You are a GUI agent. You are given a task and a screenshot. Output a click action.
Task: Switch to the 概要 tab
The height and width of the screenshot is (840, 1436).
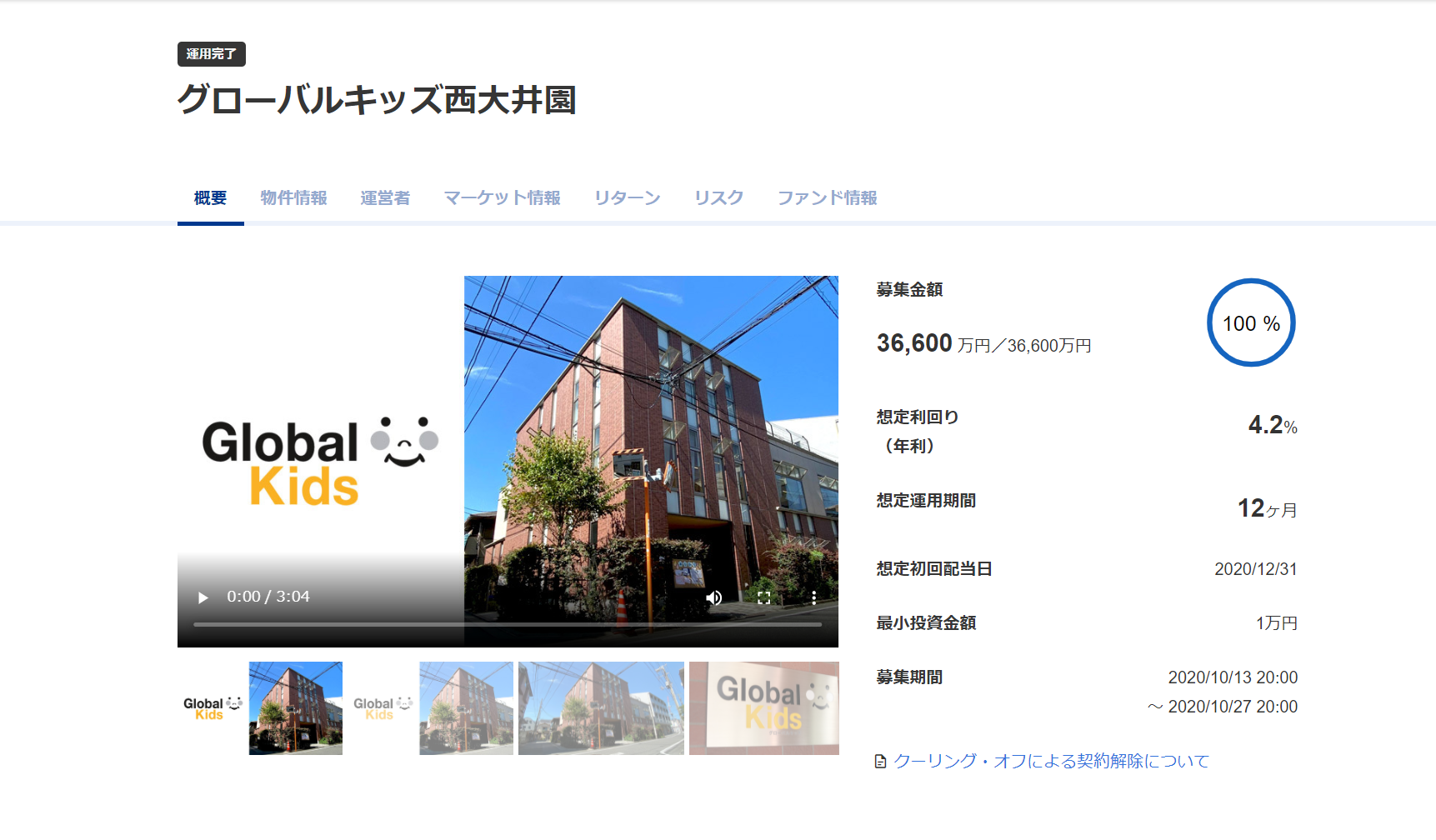click(210, 198)
